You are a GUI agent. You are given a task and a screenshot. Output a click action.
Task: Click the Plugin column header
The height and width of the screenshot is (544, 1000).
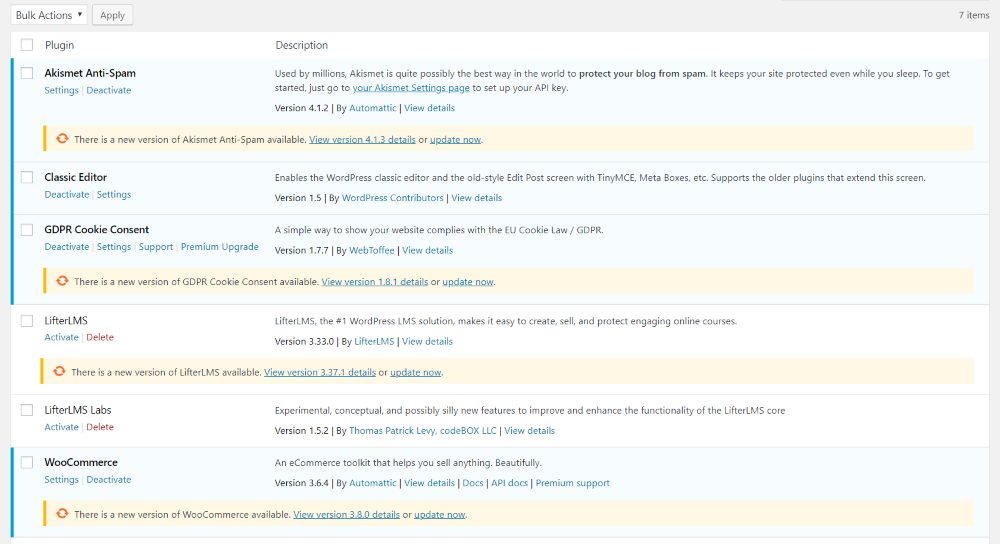click(x=59, y=45)
